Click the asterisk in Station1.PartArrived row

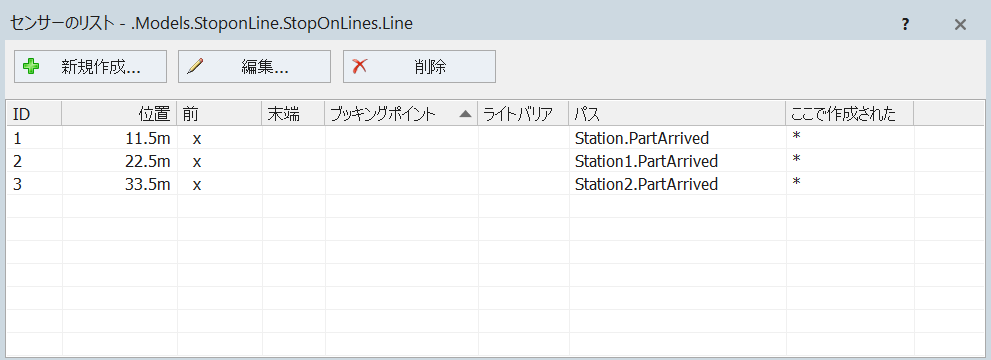(797, 159)
